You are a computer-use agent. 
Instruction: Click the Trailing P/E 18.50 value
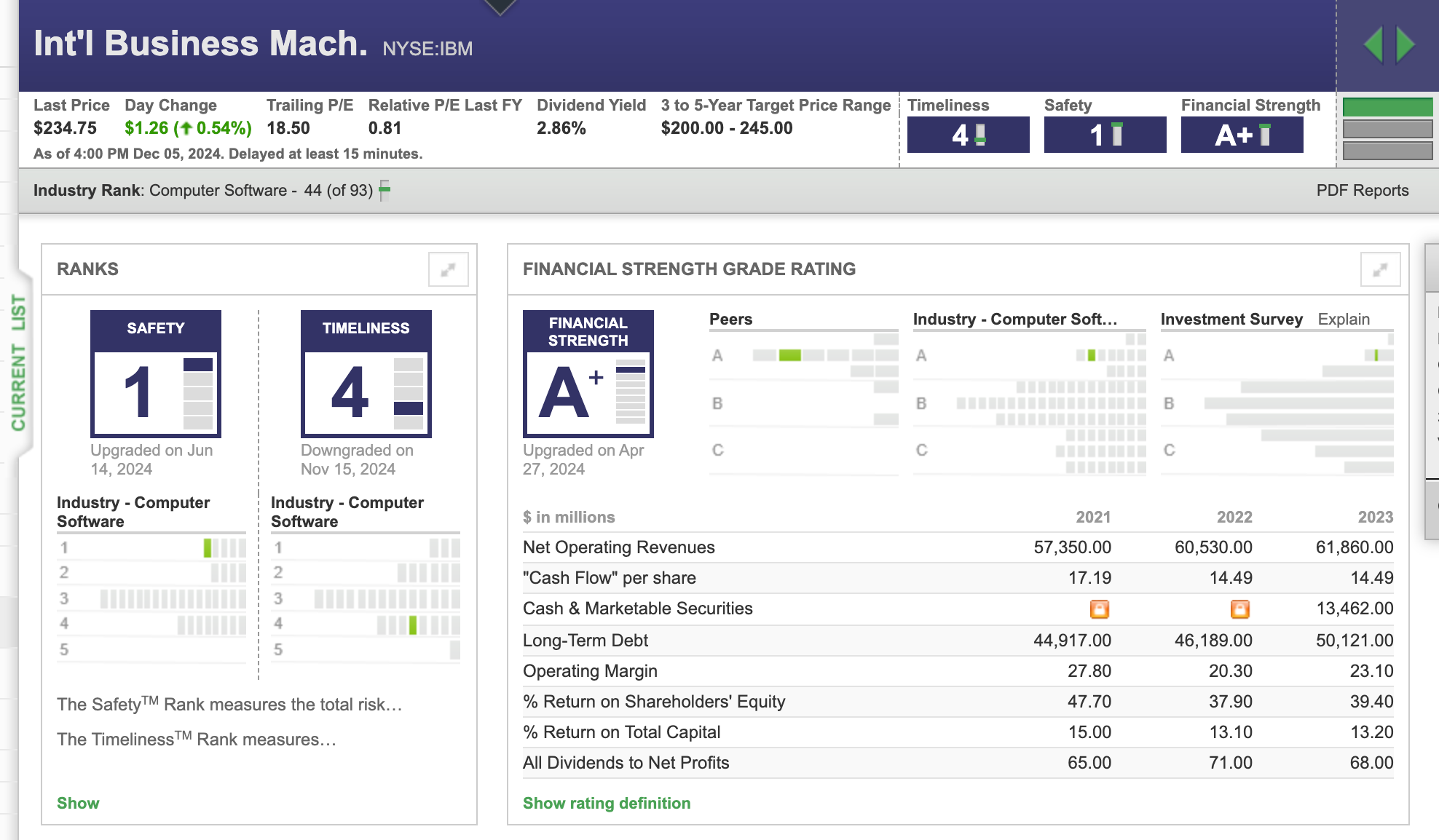point(288,128)
